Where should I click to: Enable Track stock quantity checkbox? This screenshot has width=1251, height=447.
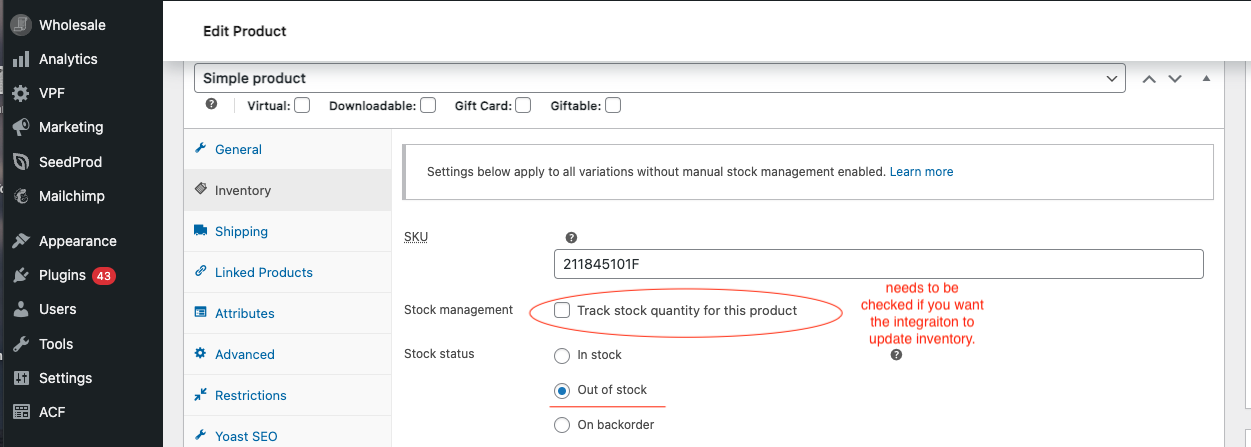coord(562,311)
